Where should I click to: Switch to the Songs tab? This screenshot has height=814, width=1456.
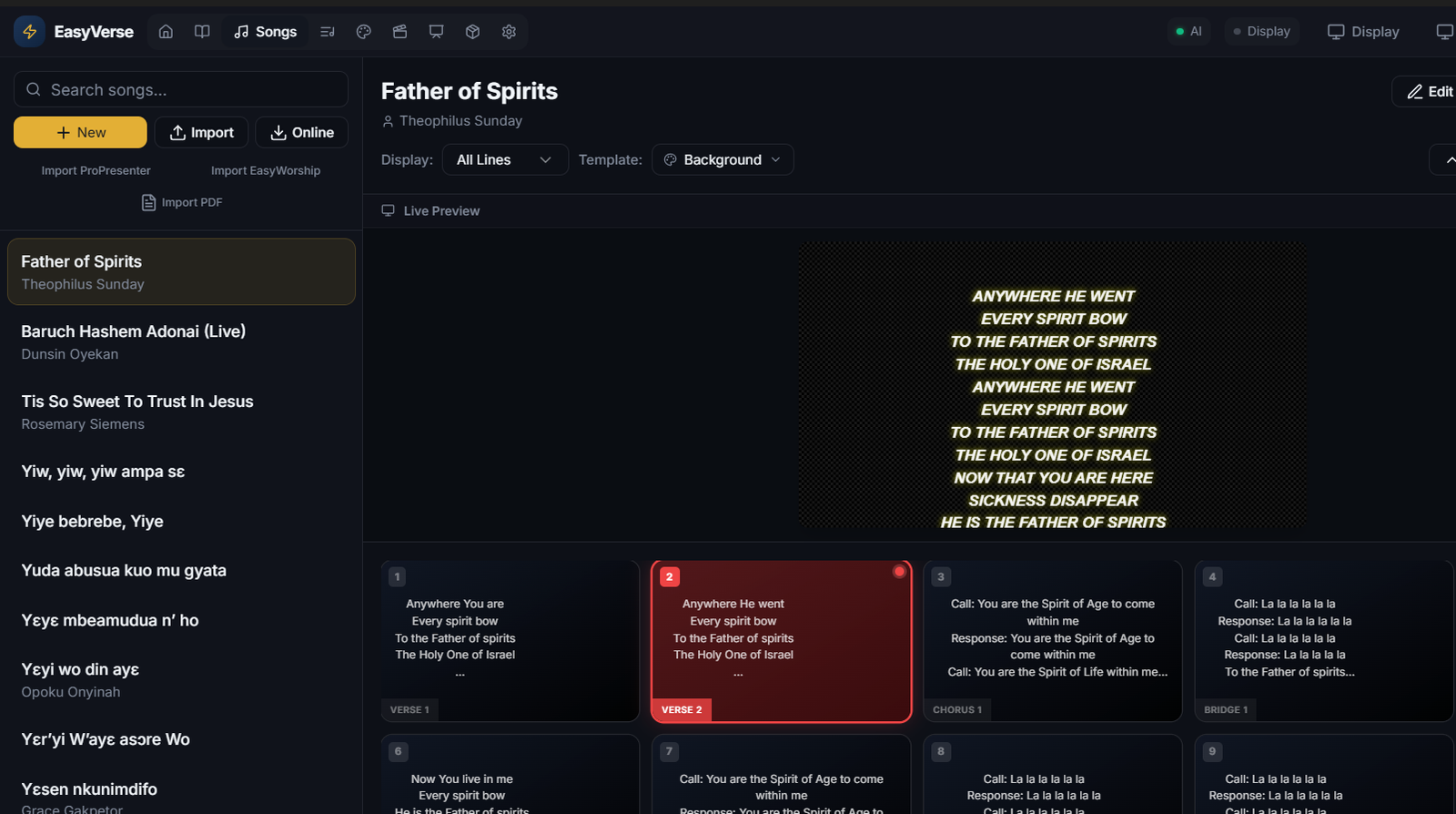(x=266, y=32)
